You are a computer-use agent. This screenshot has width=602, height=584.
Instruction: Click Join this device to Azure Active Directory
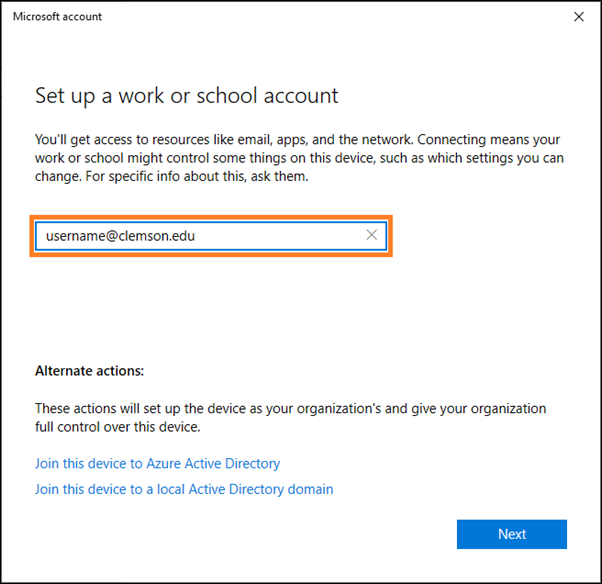157,463
